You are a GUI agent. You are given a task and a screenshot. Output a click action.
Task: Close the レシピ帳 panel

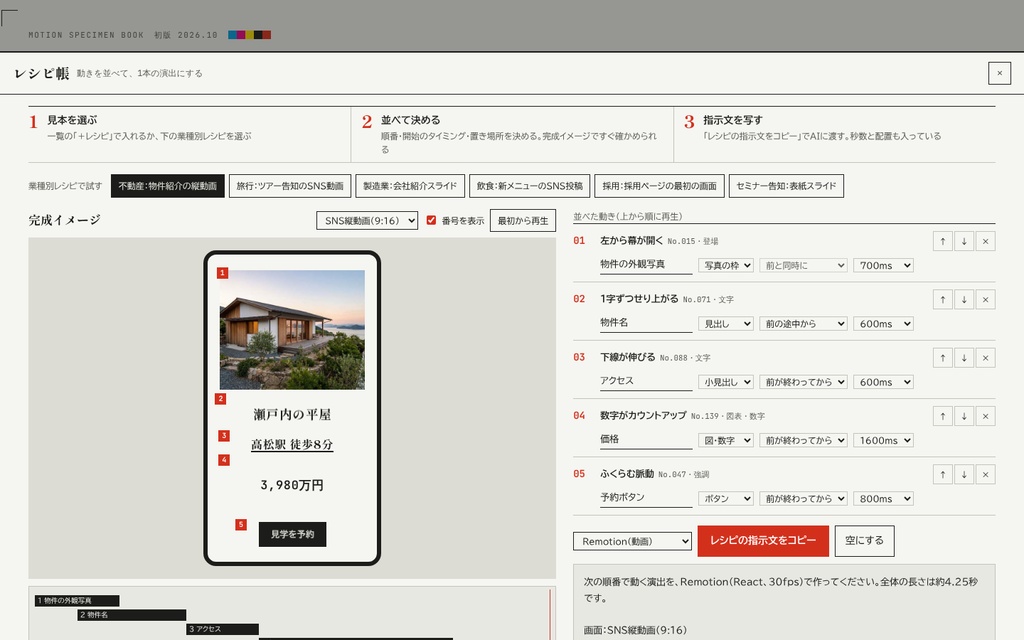[999, 73]
